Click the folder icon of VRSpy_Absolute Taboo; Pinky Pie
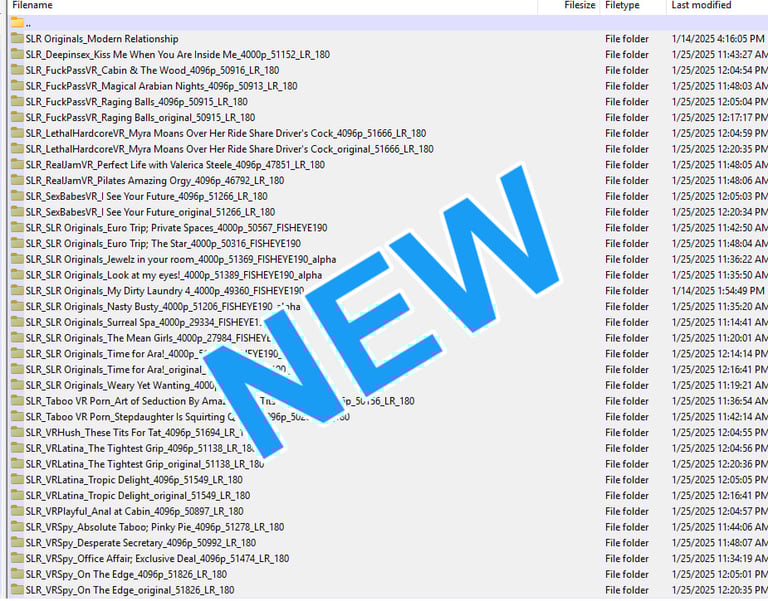 click(x=18, y=527)
